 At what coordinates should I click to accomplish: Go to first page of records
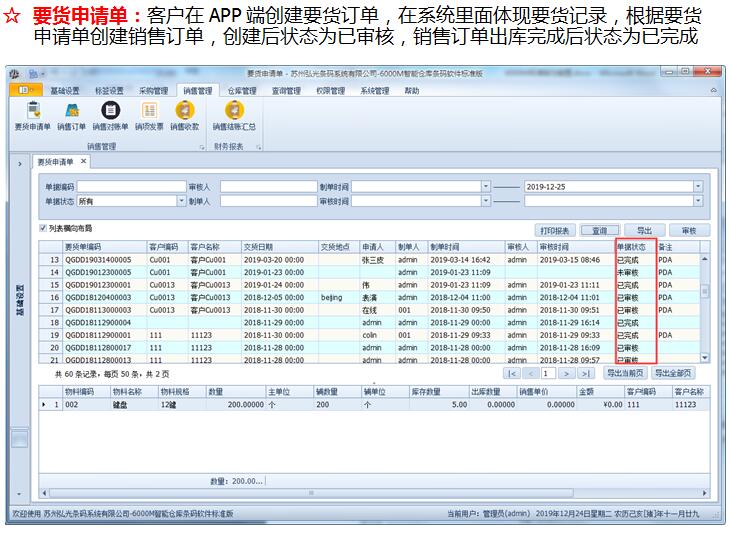(512, 373)
